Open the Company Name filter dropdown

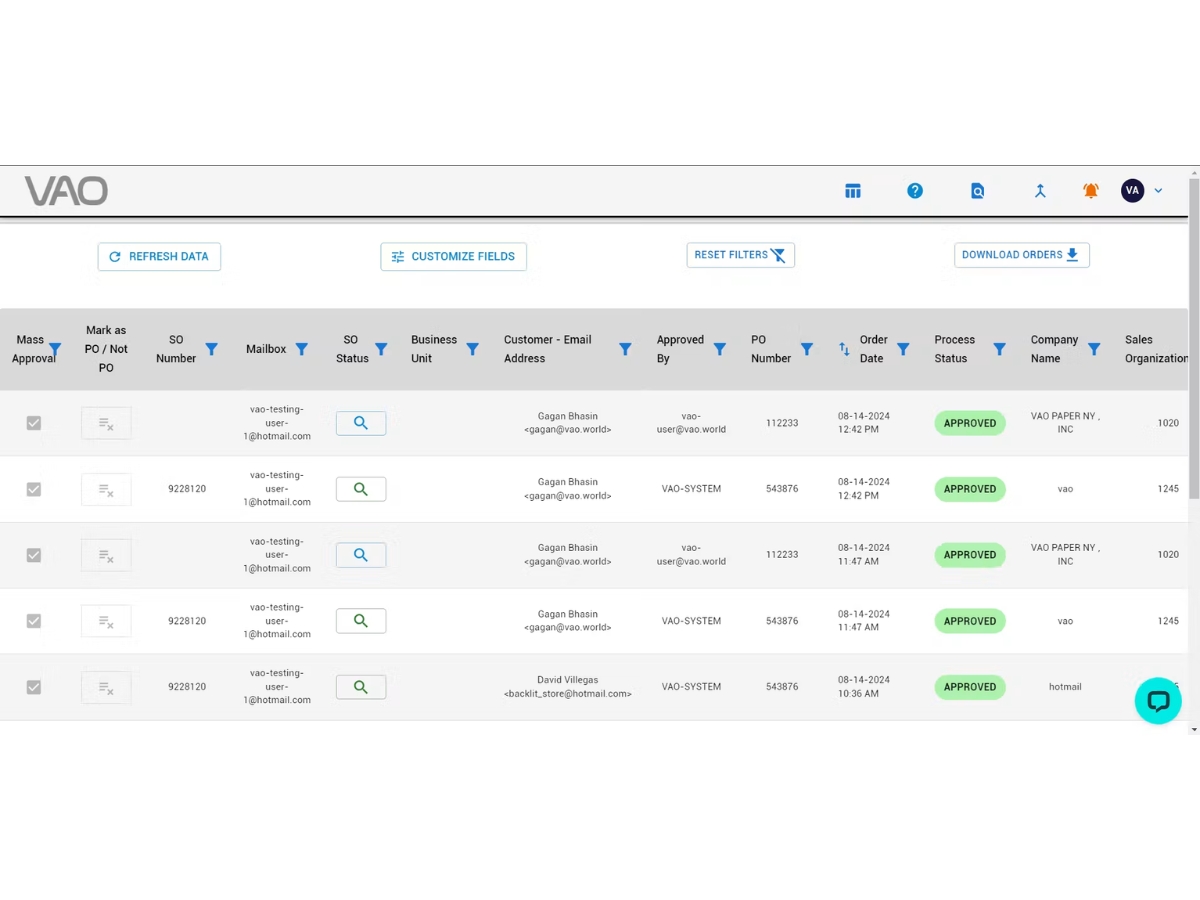click(1094, 349)
